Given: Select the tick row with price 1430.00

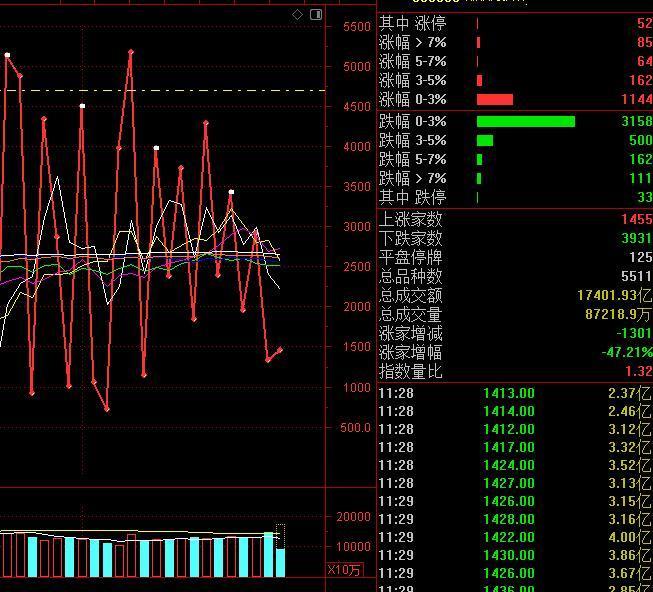Looking at the screenshot, I should 516,555.
